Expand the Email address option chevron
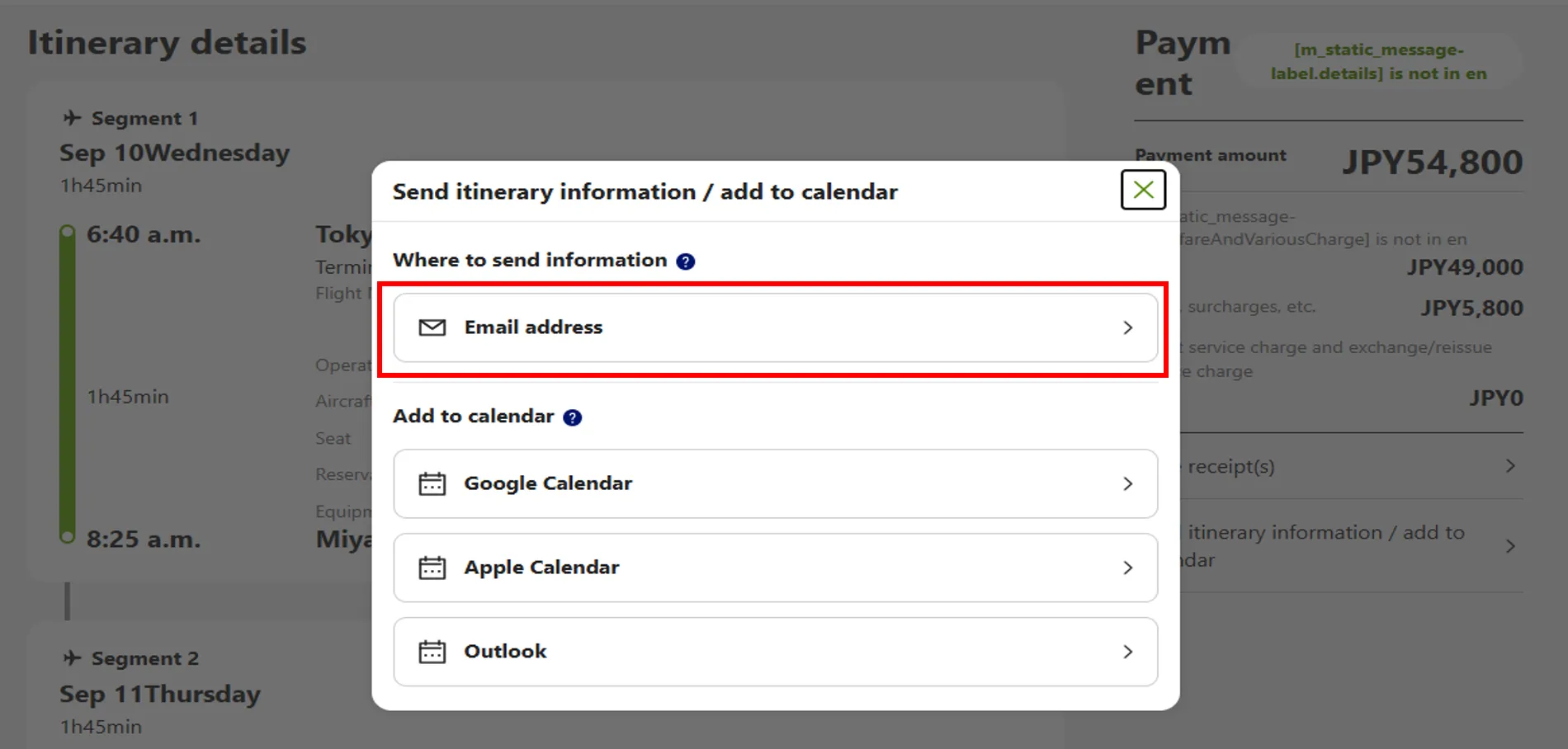1568x749 pixels. (1127, 327)
